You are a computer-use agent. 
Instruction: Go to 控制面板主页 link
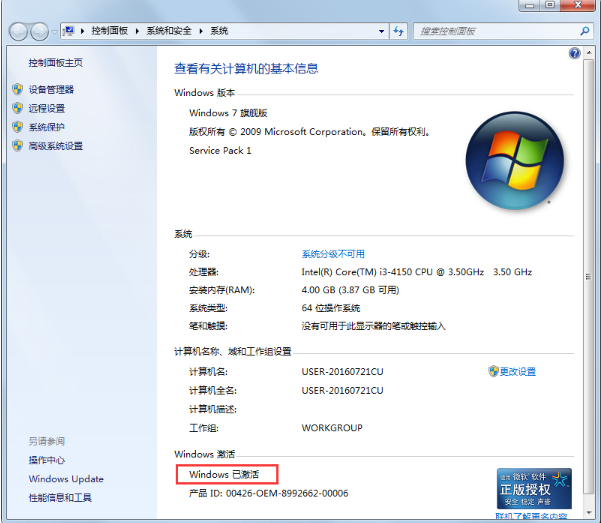coord(55,63)
